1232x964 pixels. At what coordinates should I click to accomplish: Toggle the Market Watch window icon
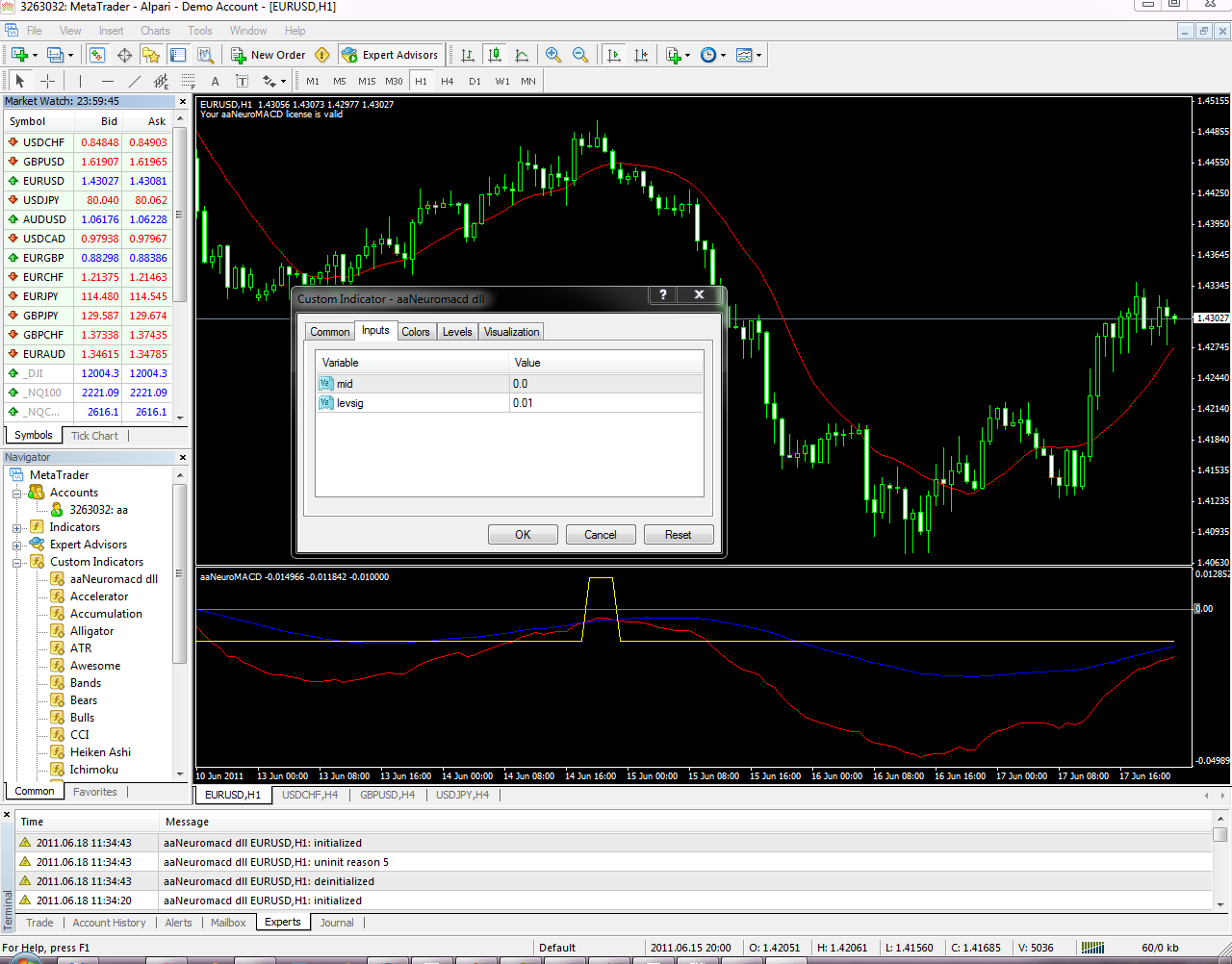click(x=97, y=55)
